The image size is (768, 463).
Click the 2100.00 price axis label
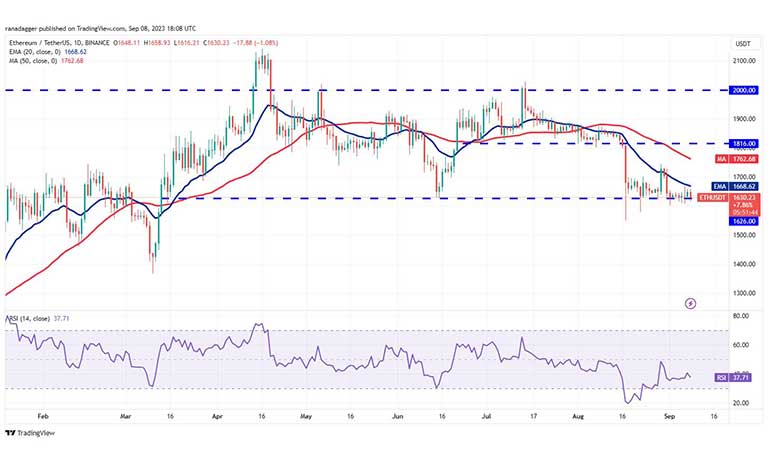pos(744,61)
